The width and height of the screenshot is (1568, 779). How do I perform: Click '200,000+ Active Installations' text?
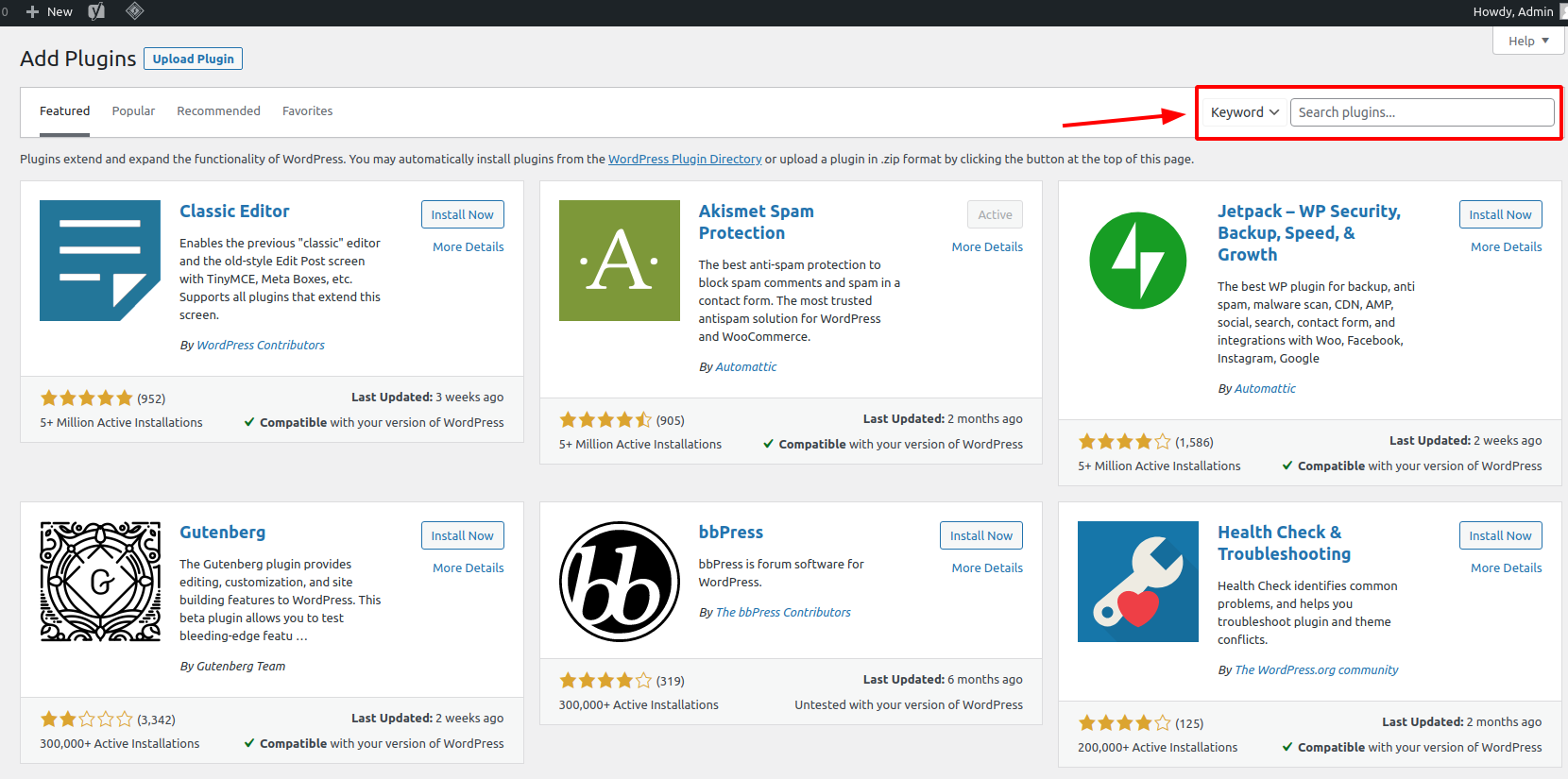(1158, 747)
